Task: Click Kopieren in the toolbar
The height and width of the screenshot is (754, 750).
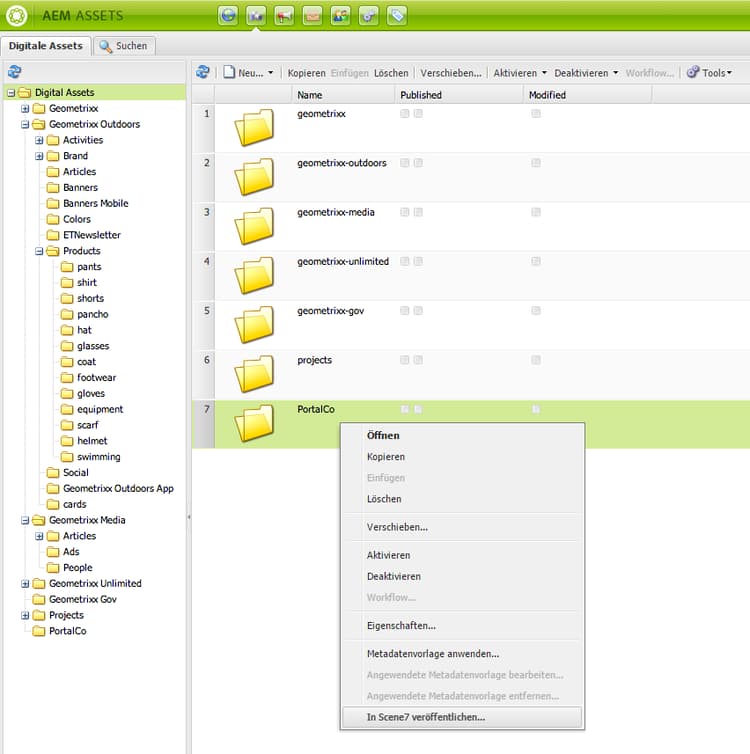Action: 306,73
